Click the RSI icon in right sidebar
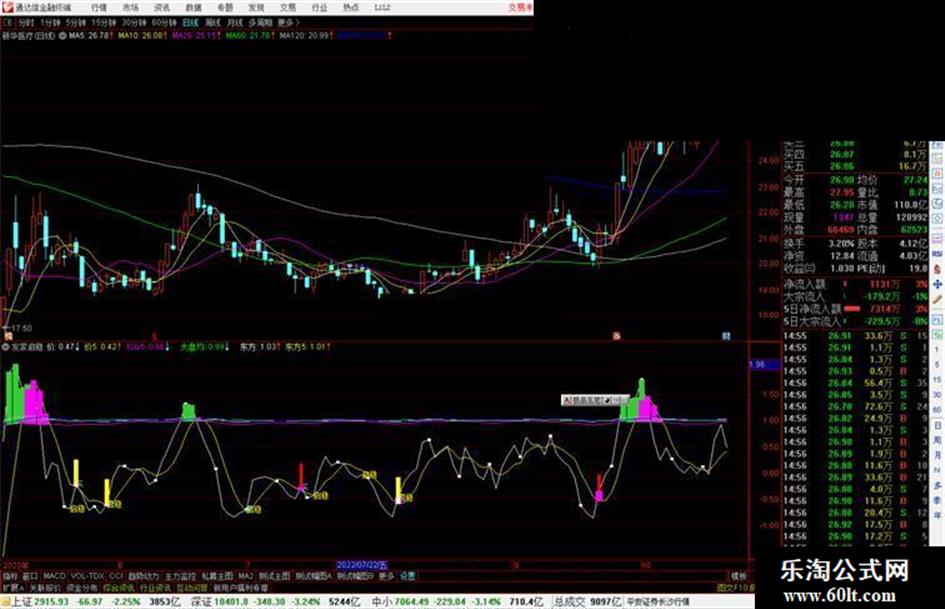 point(937,253)
